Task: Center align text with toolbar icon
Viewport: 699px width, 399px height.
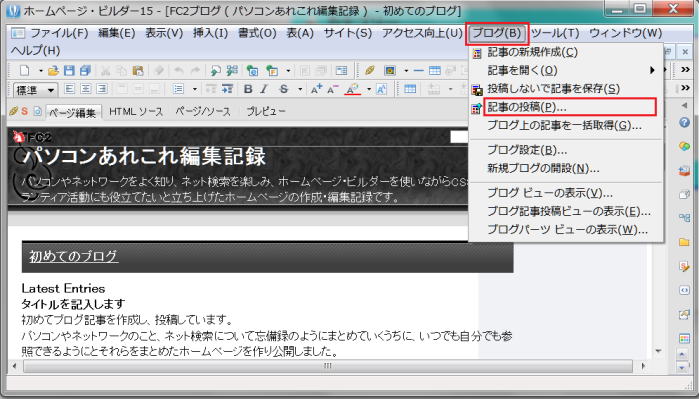Action: click(x=86, y=89)
